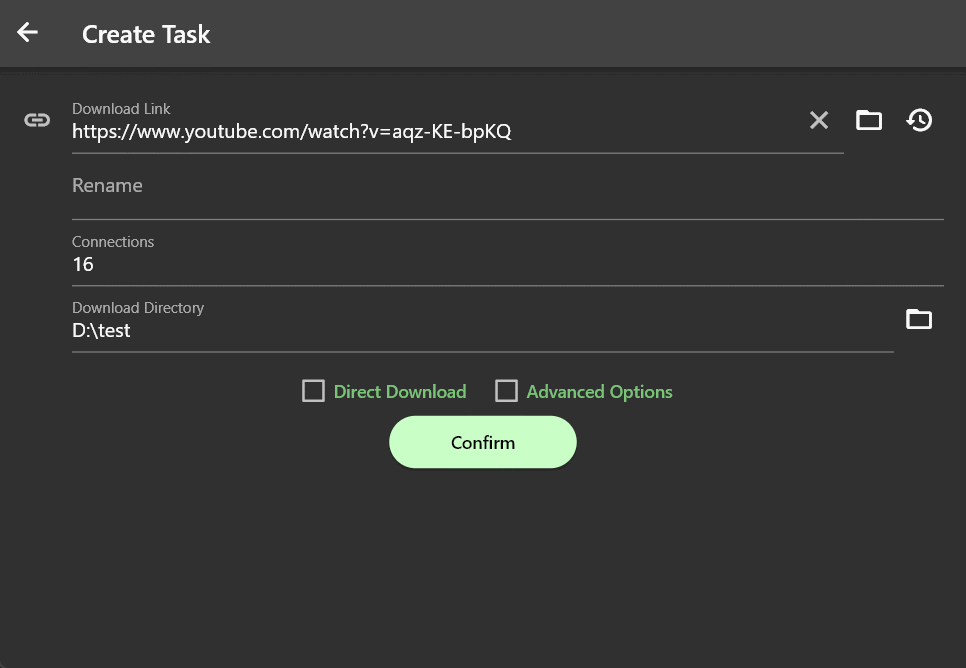Clear the download link with the X icon
This screenshot has width=966, height=668.
[819, 120]
